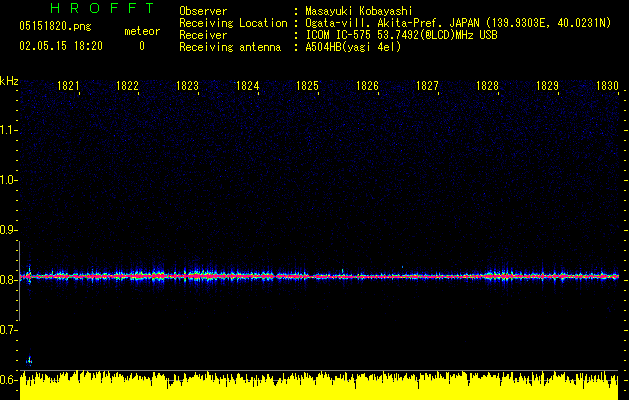Click time marker 1828

pos(487,86)
